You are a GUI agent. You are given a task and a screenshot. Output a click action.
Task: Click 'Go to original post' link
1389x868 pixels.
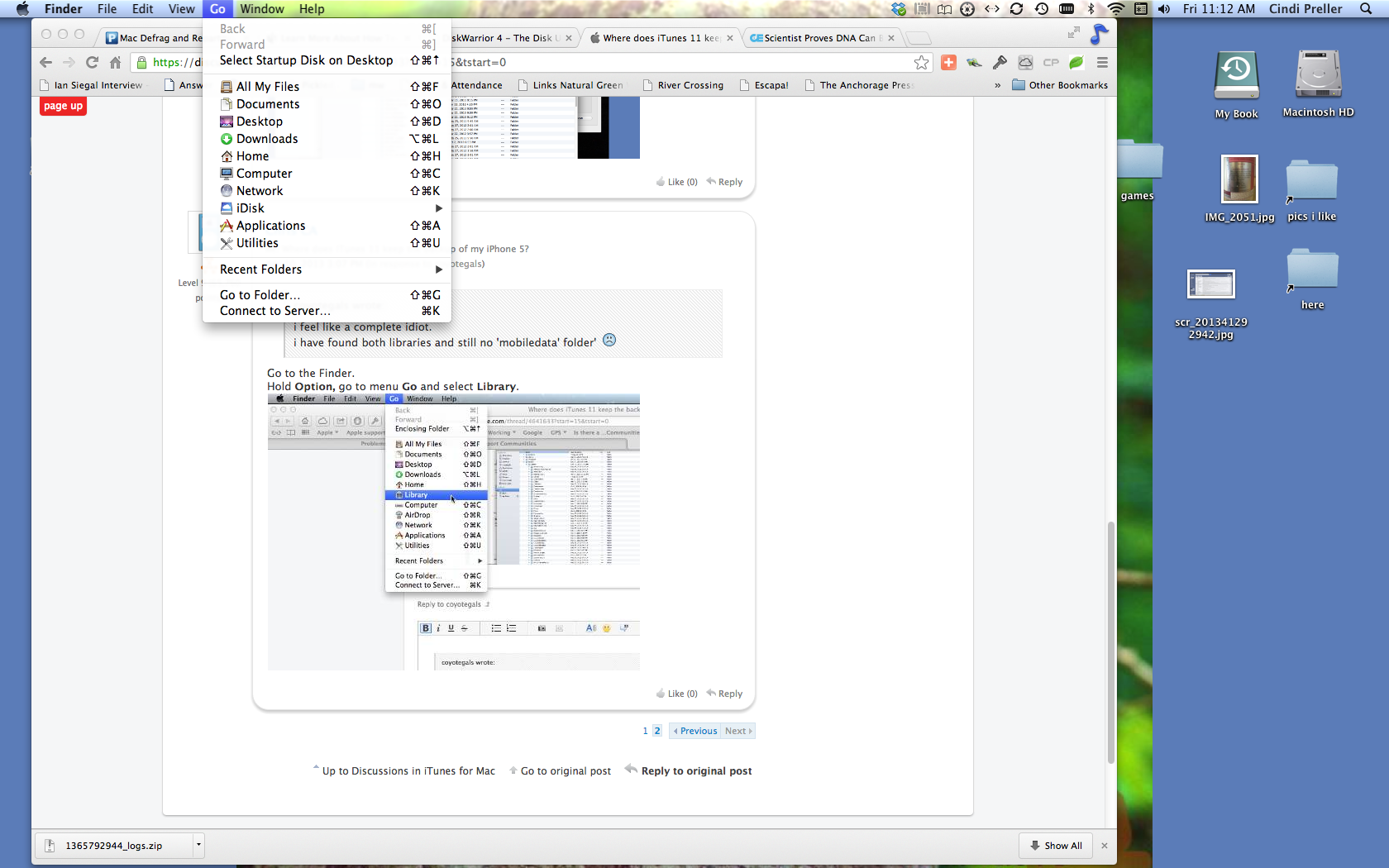tap(566, 771)
